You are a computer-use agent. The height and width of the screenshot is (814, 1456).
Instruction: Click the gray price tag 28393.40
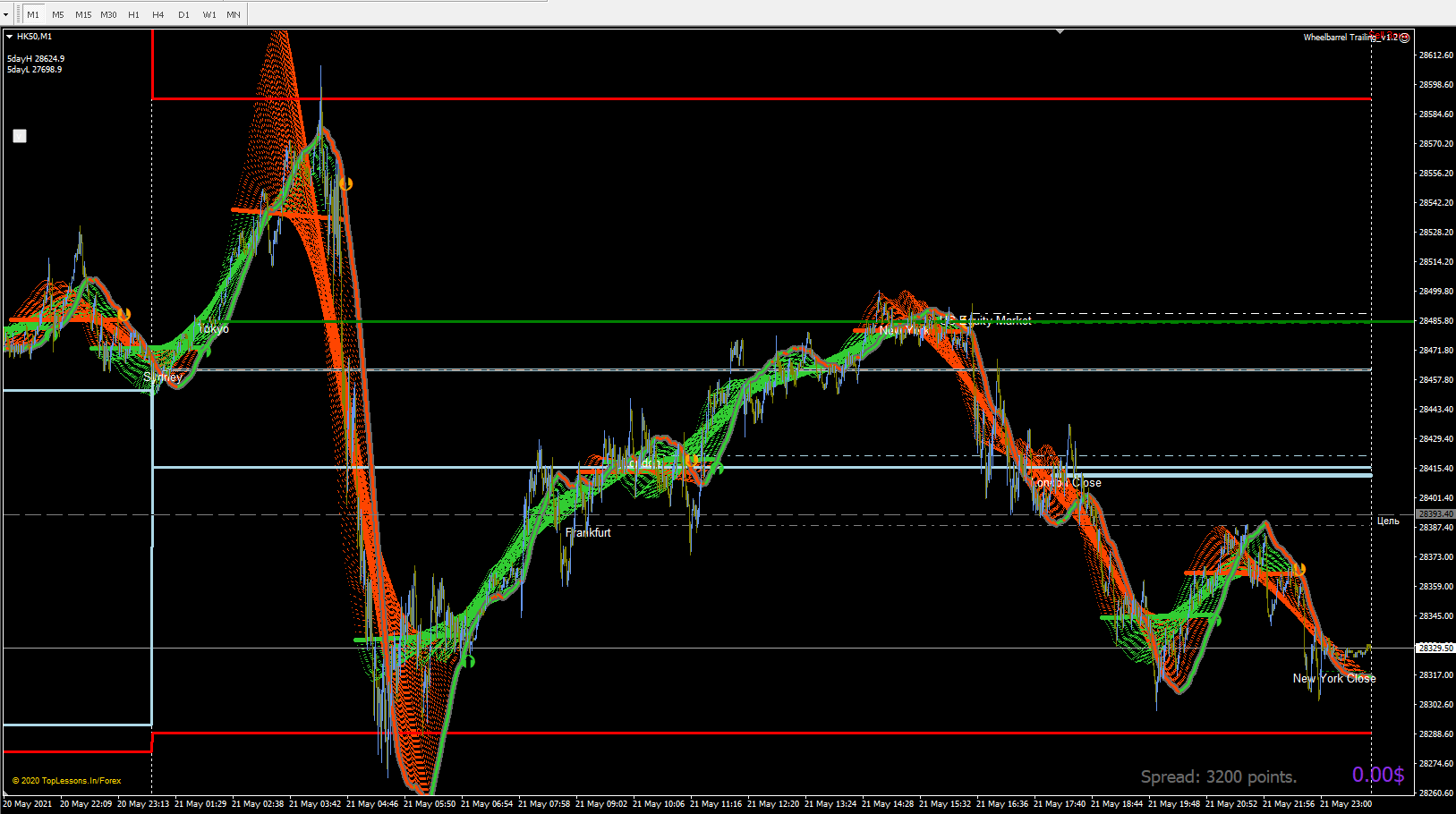[1435, 514]
